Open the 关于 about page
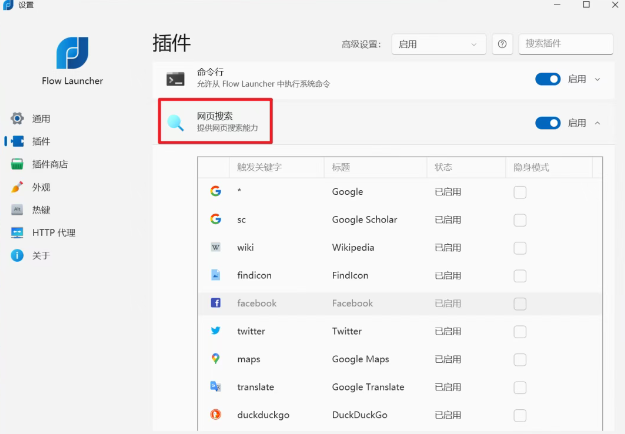625x434 pixels. 41,255
